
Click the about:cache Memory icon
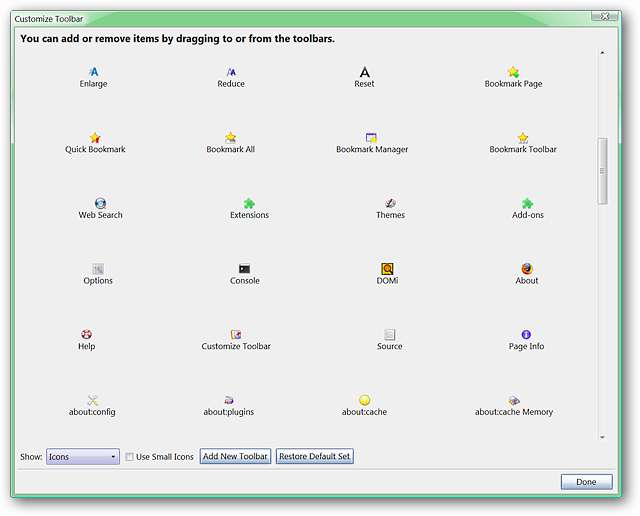click(x=514, y=400)
